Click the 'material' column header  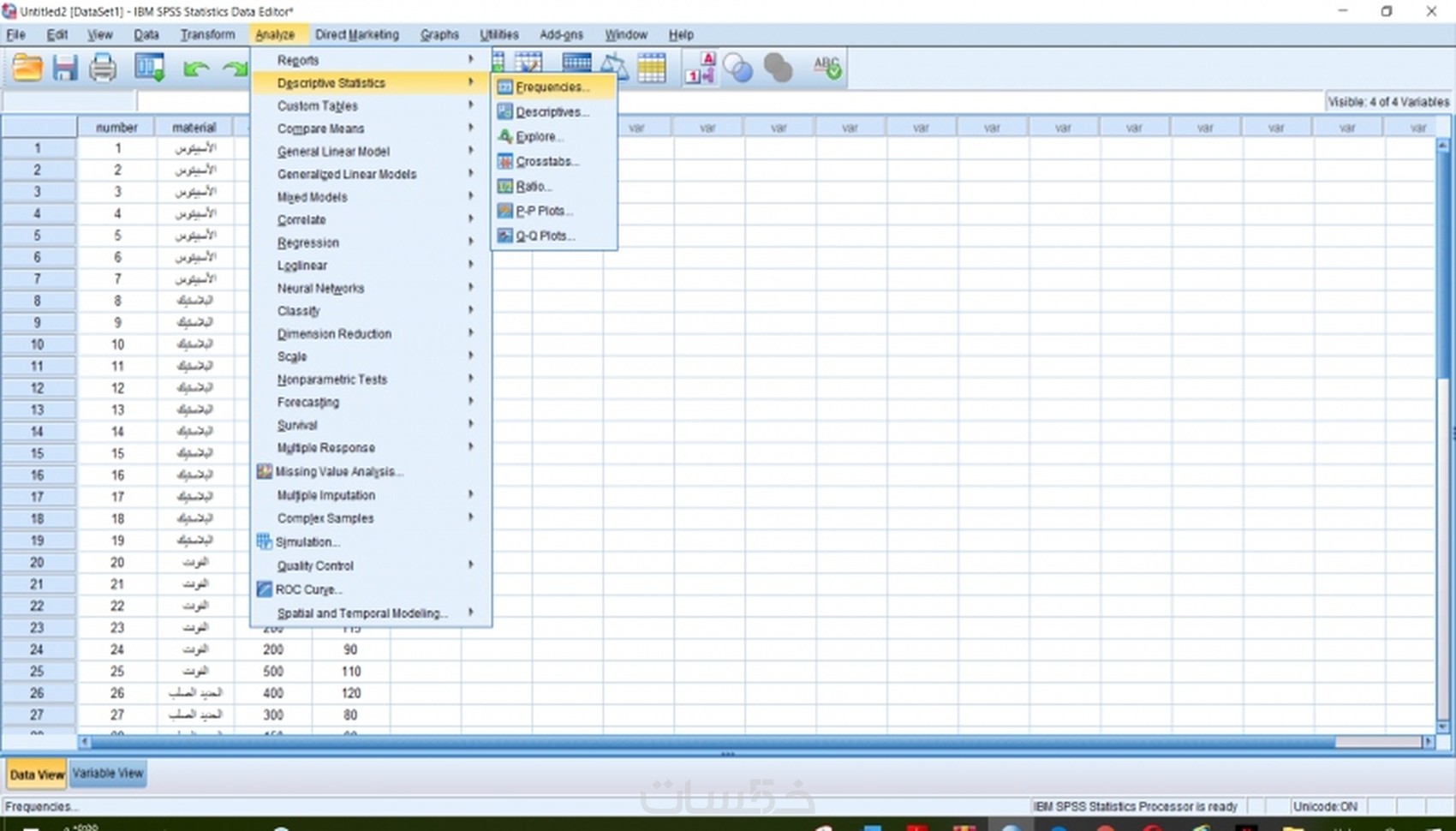[194, 128]
